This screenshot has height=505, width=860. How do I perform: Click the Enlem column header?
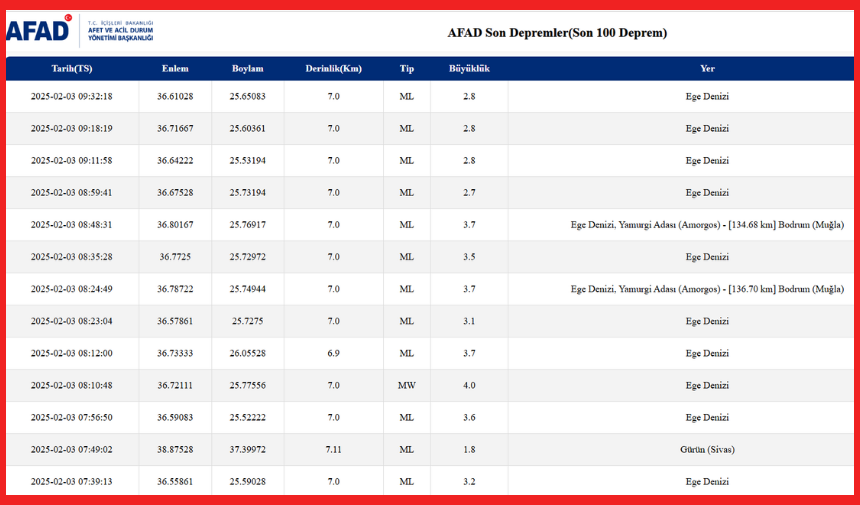pyautogui.click(x=175, y=69)
